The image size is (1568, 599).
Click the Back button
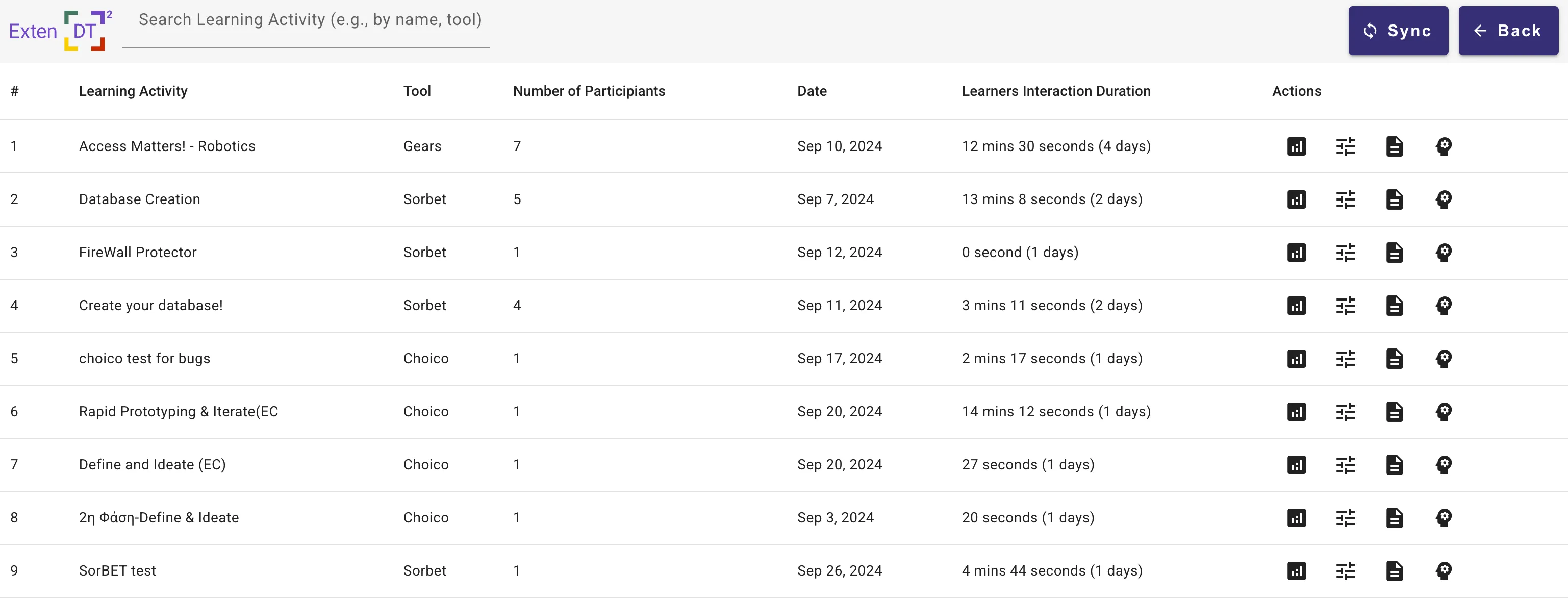tap(1508, 31)
